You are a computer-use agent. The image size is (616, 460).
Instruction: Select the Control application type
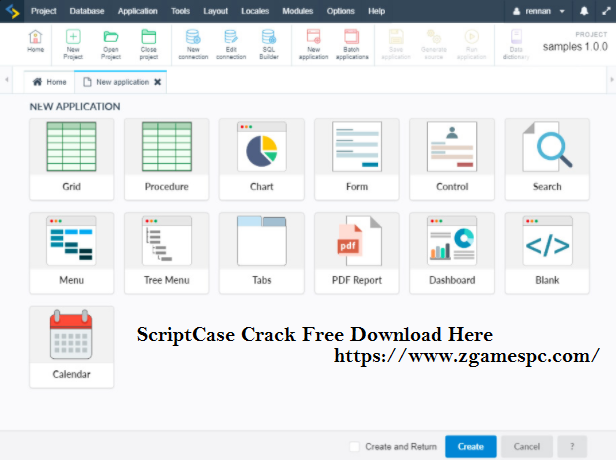click(x=452, y=159)
